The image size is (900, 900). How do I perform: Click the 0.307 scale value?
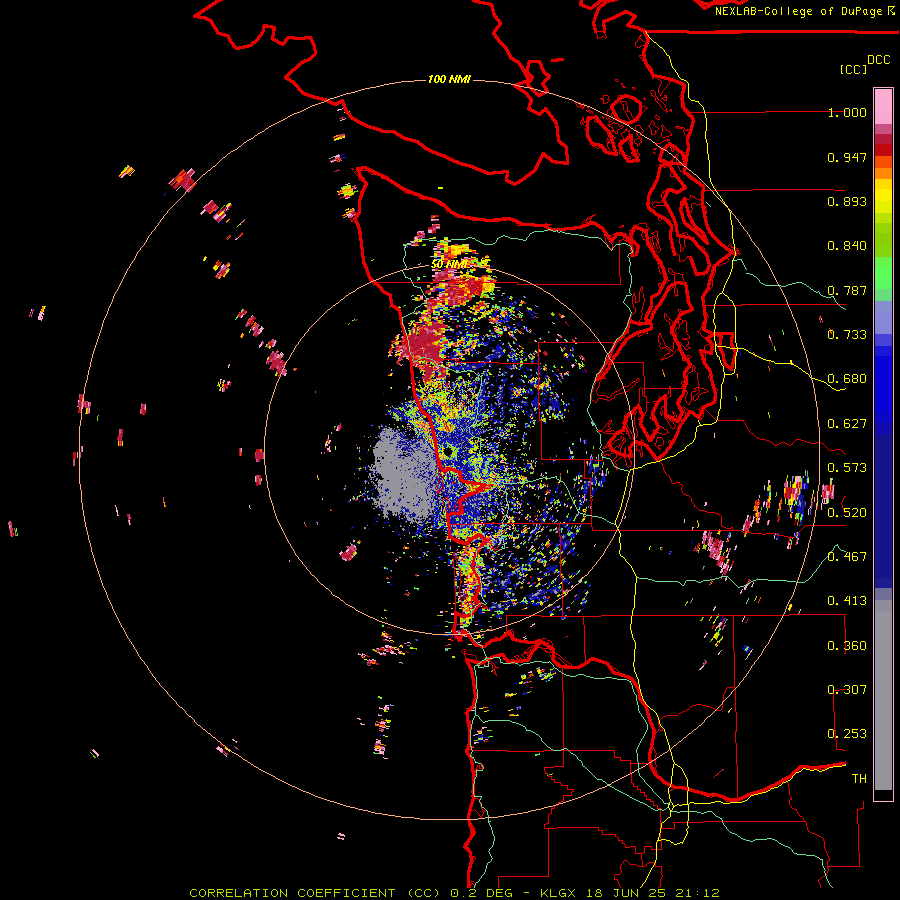(x=847, y=689)
